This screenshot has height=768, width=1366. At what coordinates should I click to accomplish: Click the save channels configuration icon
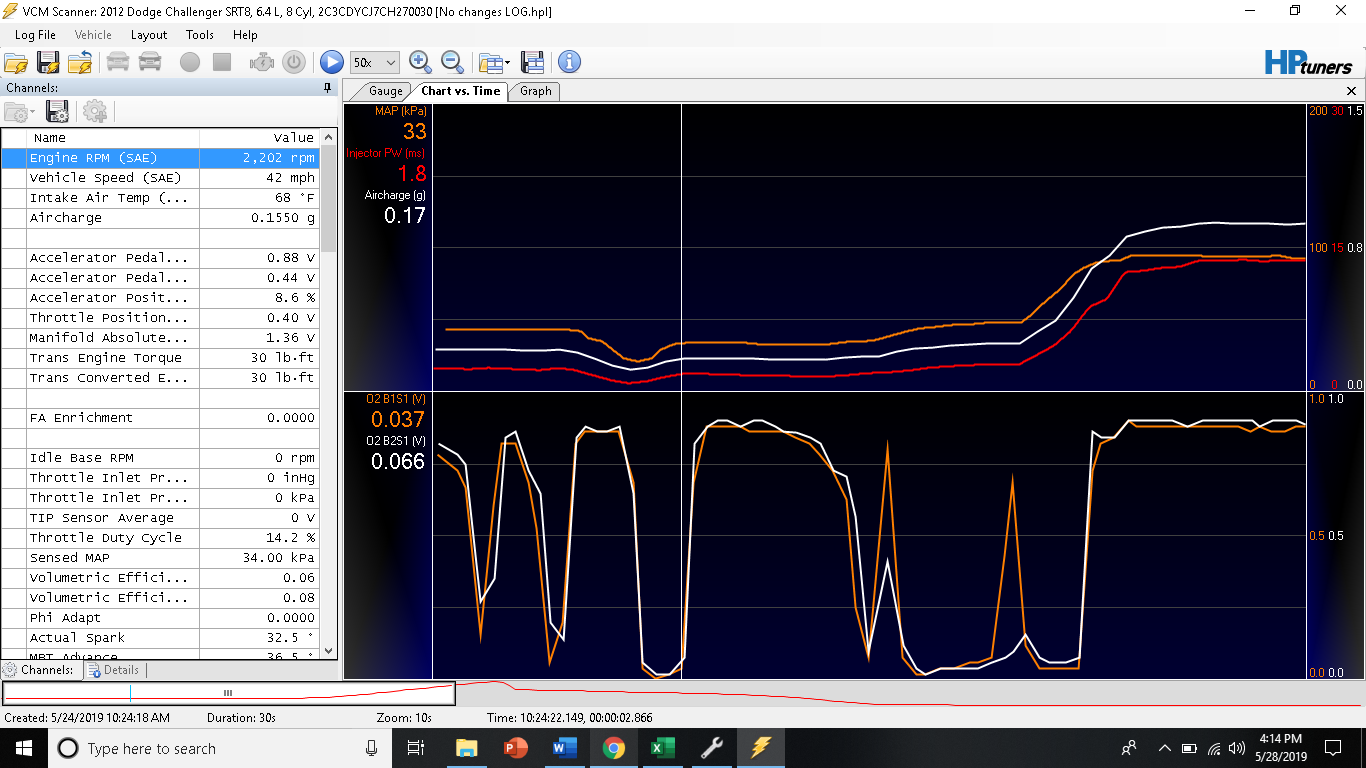point(57,111)
